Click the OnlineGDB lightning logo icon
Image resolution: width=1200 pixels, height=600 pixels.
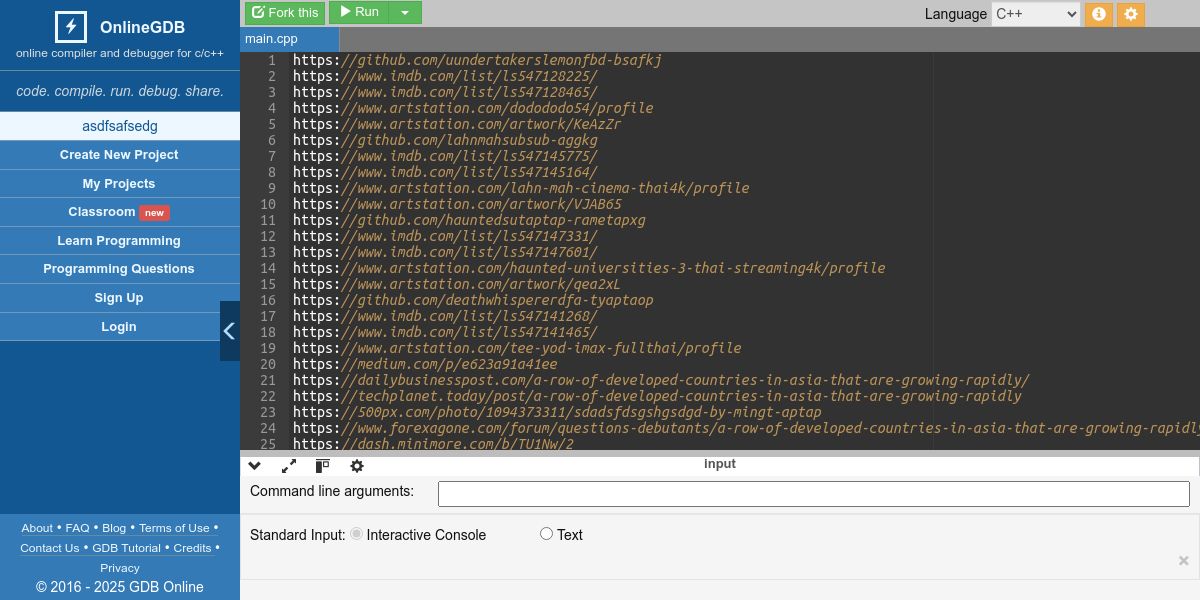69,27
